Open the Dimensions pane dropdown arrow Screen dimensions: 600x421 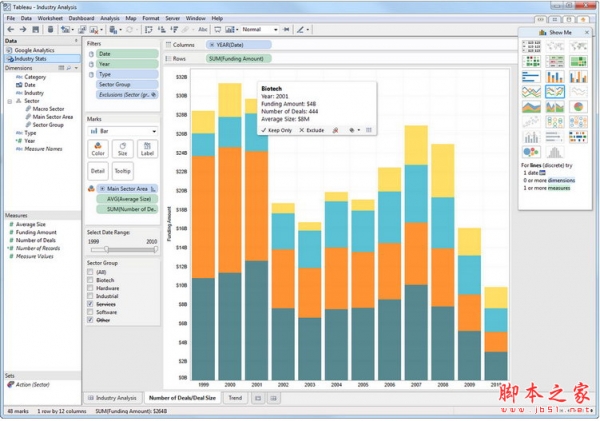point(77,68)
